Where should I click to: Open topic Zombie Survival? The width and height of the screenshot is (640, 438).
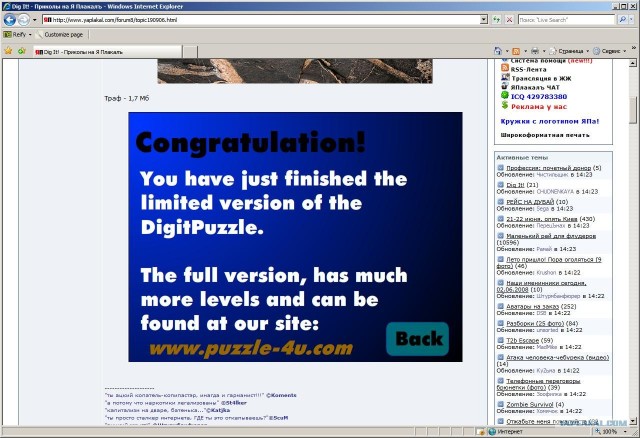coord(530,405)
